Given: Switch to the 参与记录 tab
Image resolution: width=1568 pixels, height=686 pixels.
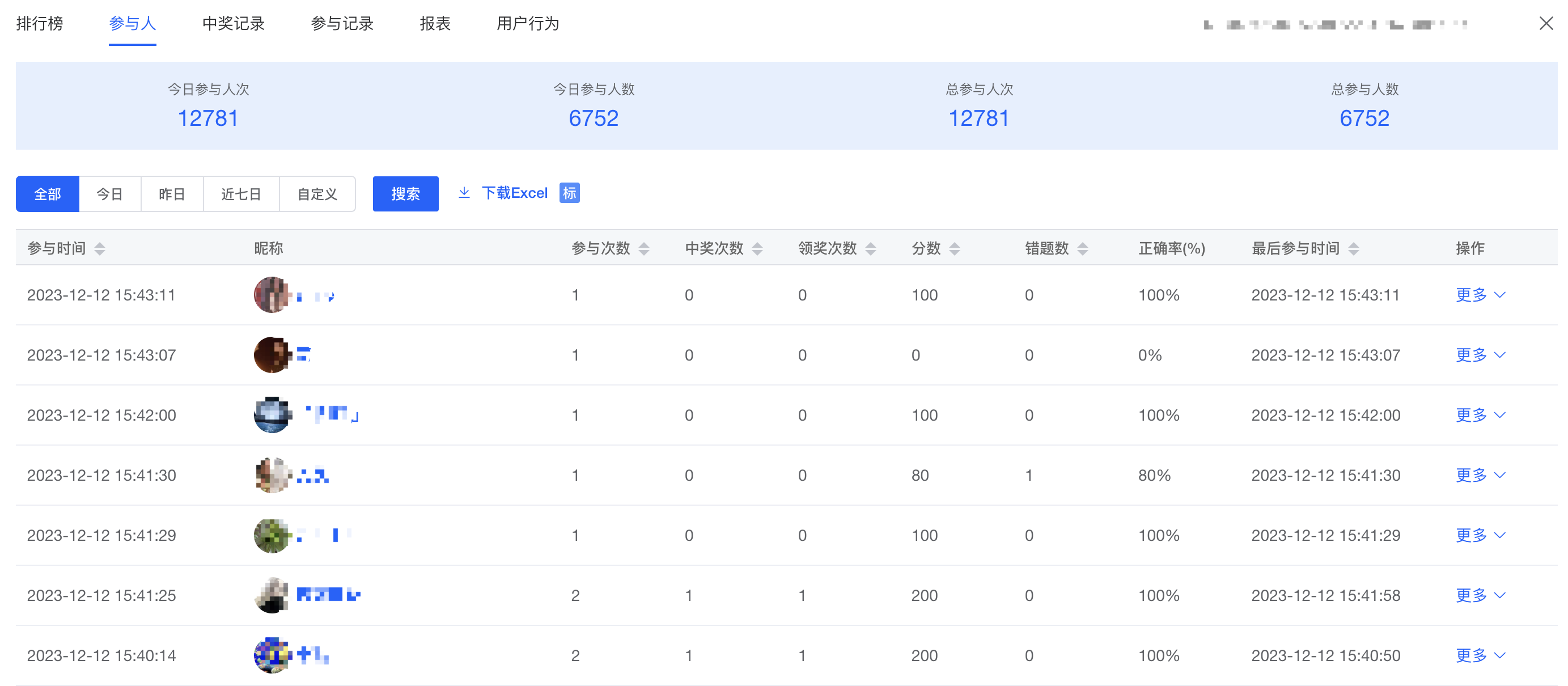Looking at the screenshot, I should [x=342, y=24].
